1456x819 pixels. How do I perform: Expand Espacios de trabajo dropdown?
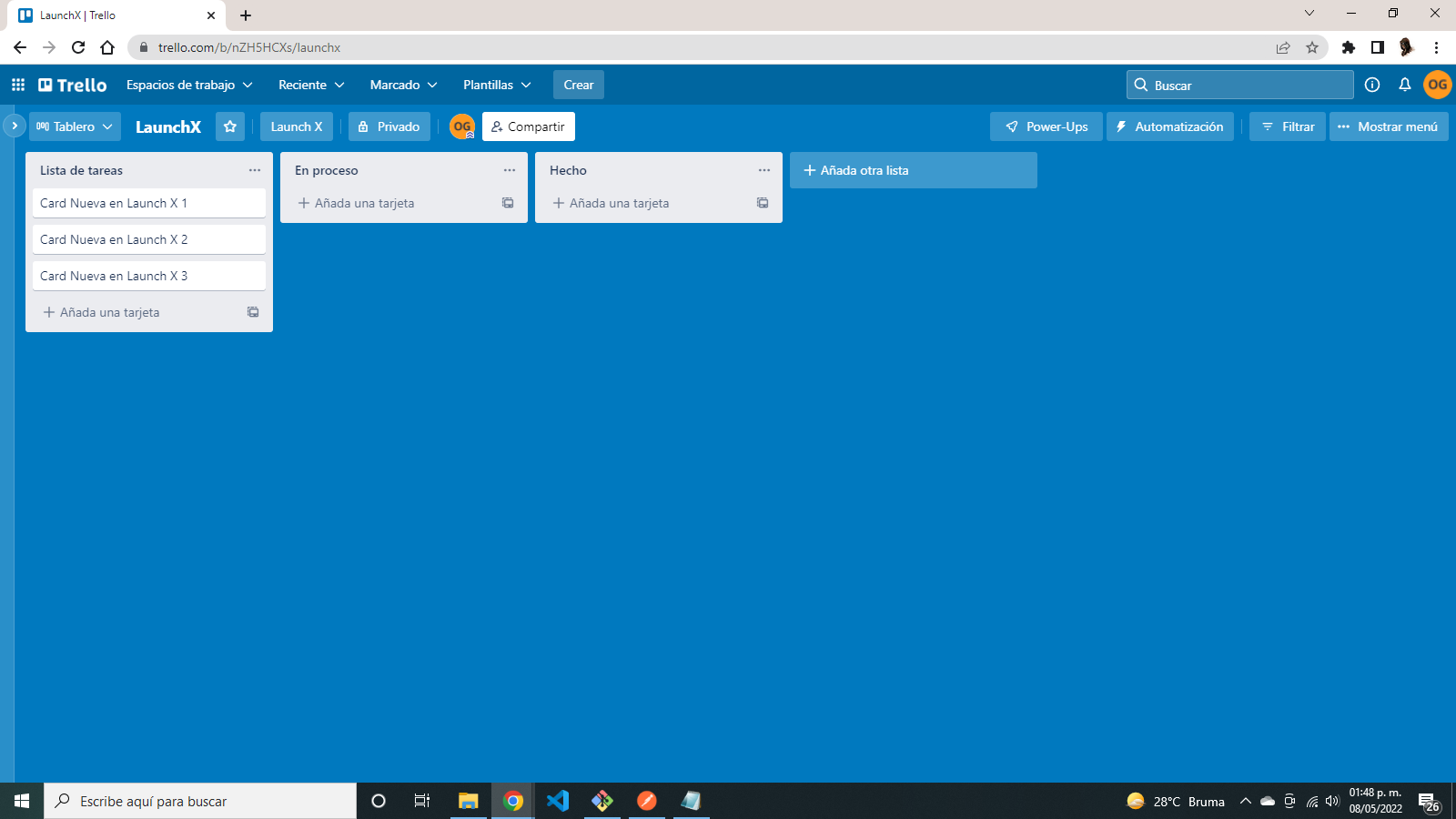coord(189,85)
